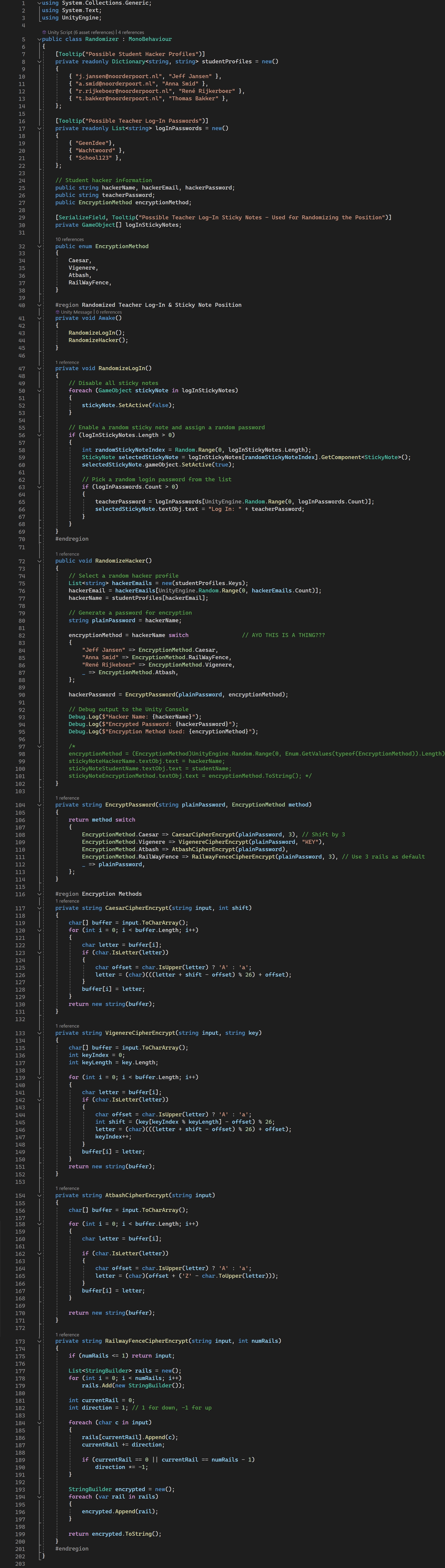This screenshot has width=445, height=1568.
Task: Collapse the using directives block at line 1
Action: pyautogui.click(x=40, y=3)
